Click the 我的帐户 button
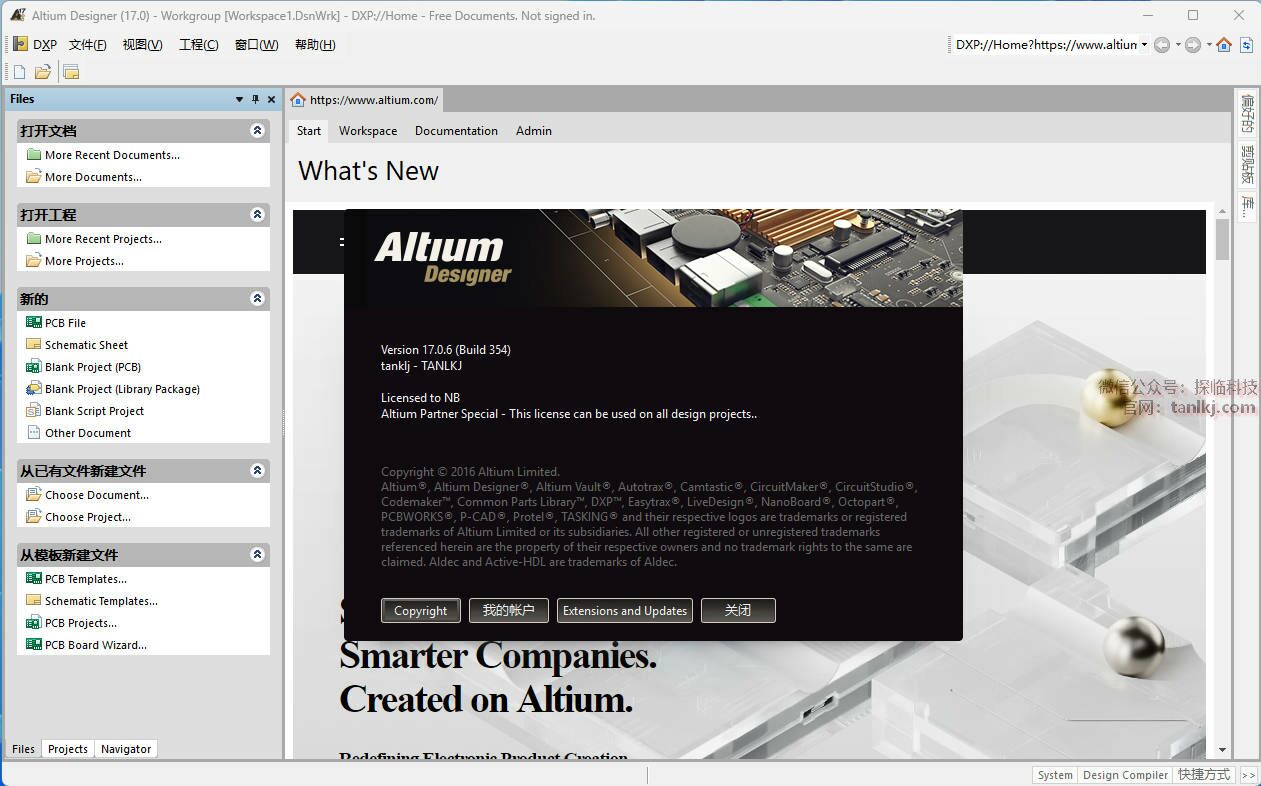The height and width of the screenshot is (786, 1261). 509,611
